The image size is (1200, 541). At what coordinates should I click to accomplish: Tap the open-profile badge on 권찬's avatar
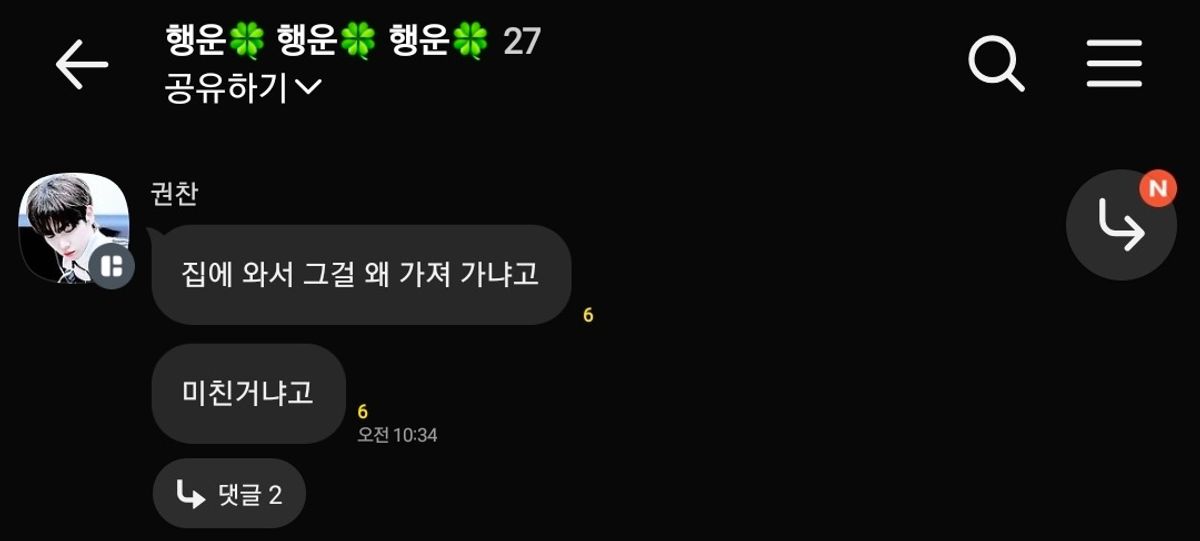tap(113, 267)
